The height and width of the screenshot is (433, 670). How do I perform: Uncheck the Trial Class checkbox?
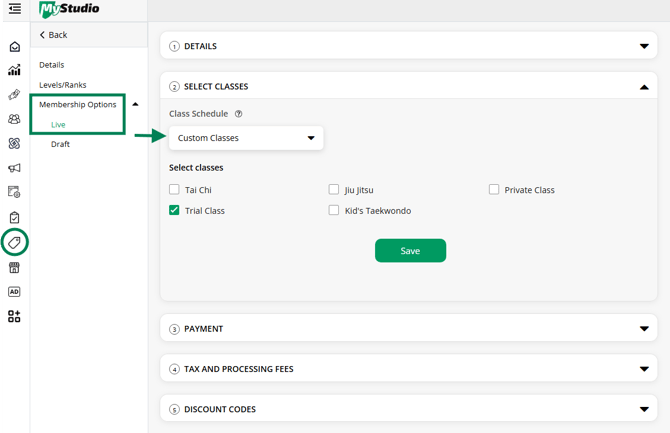[x=174, y=210]
